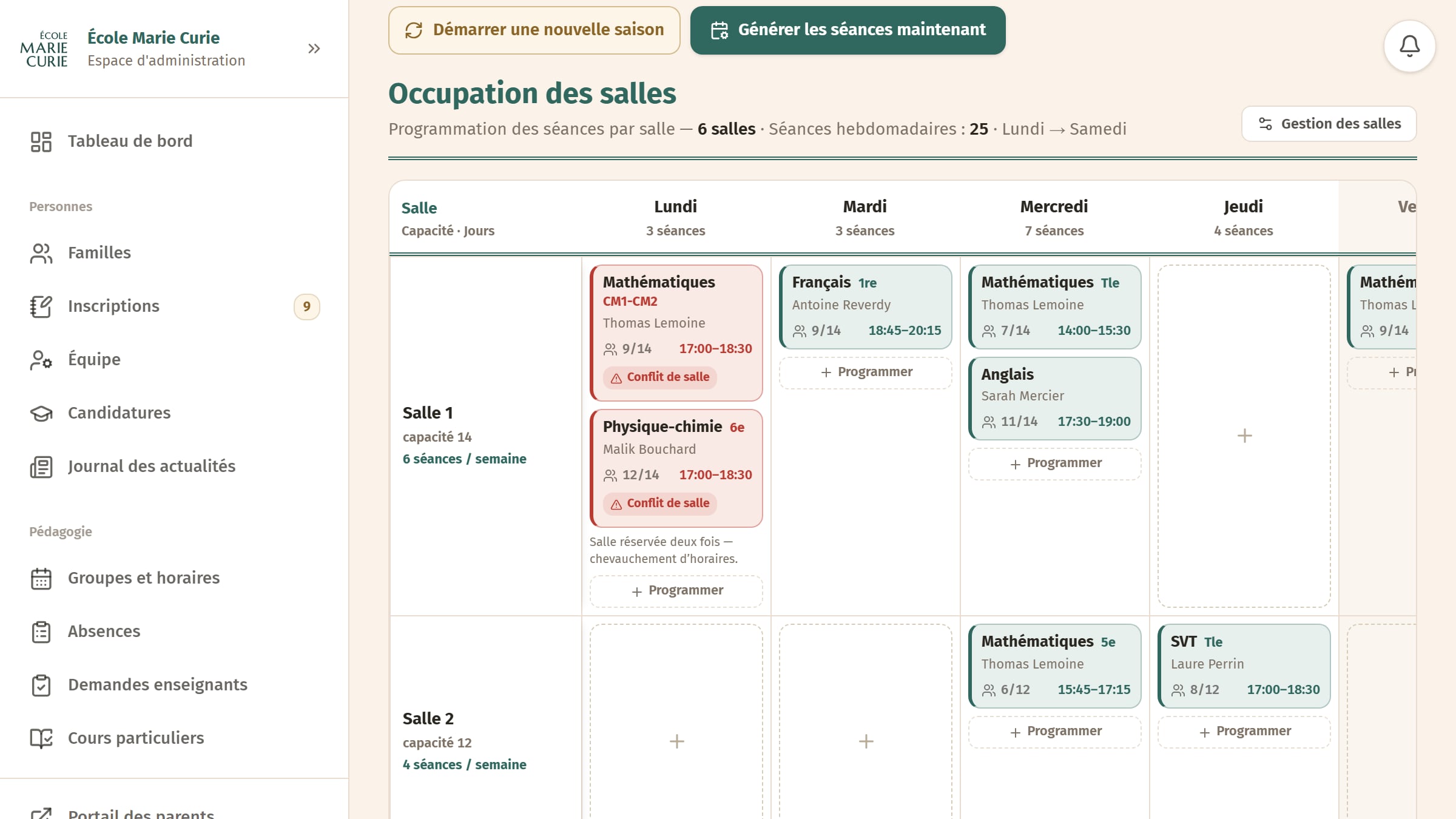
Task: Open Physique-chimie 6e session card
Action: (676, 468)
